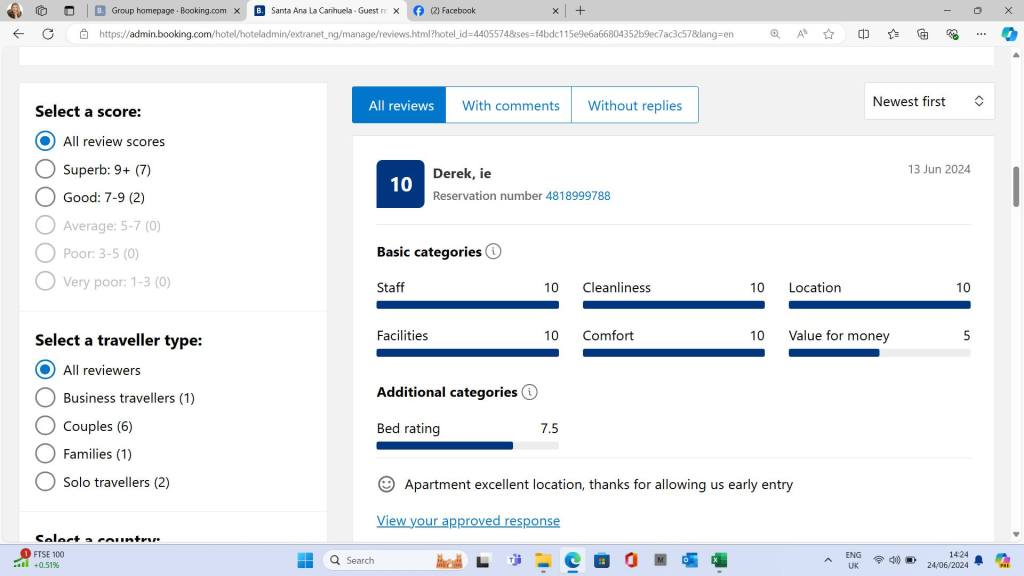Open File Explorer from the taskbar

[543, 560]
